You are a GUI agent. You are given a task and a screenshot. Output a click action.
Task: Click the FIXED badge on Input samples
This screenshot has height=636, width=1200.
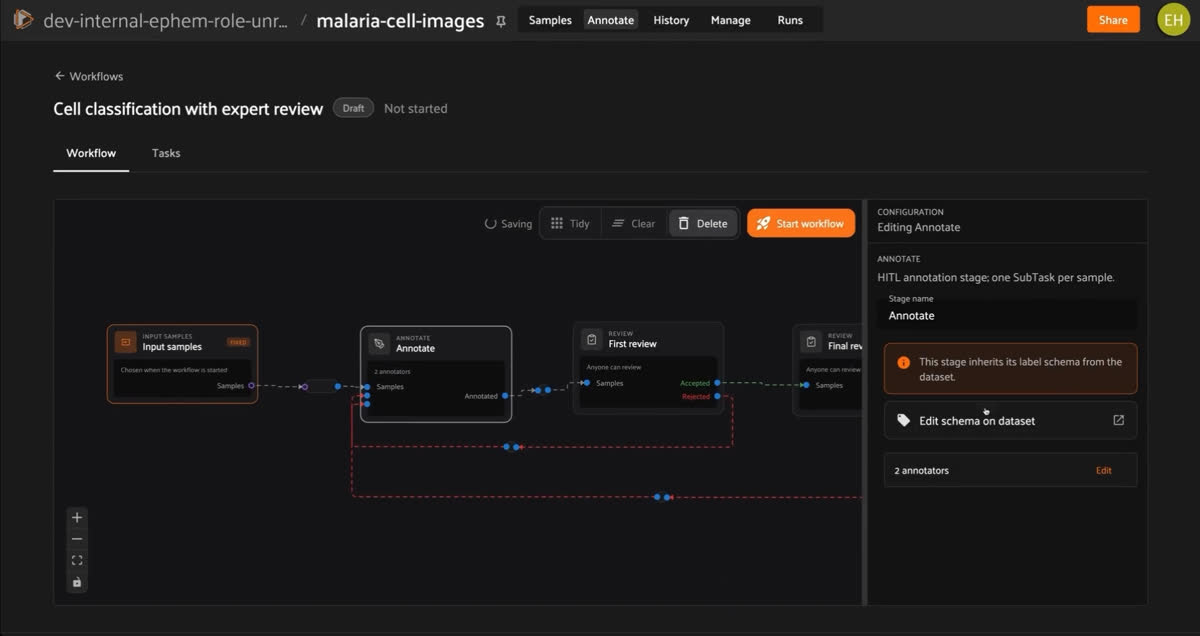[238, 342]
